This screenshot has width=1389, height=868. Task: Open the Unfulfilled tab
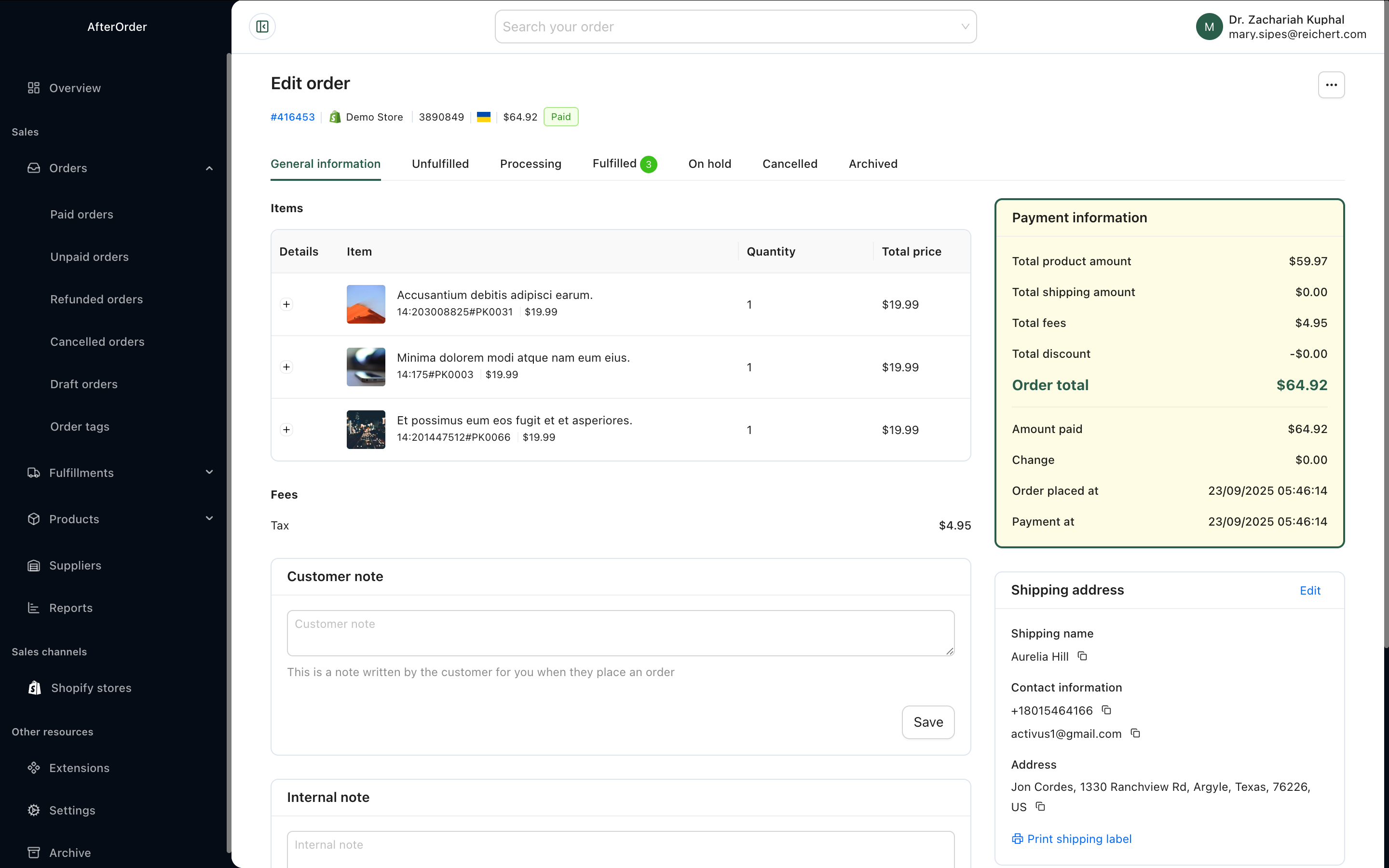[x=440, y=163]
